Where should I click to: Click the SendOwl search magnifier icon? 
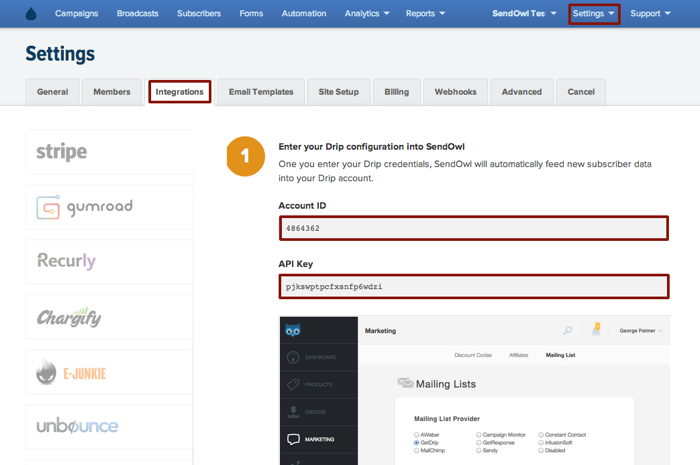point(567,331)
